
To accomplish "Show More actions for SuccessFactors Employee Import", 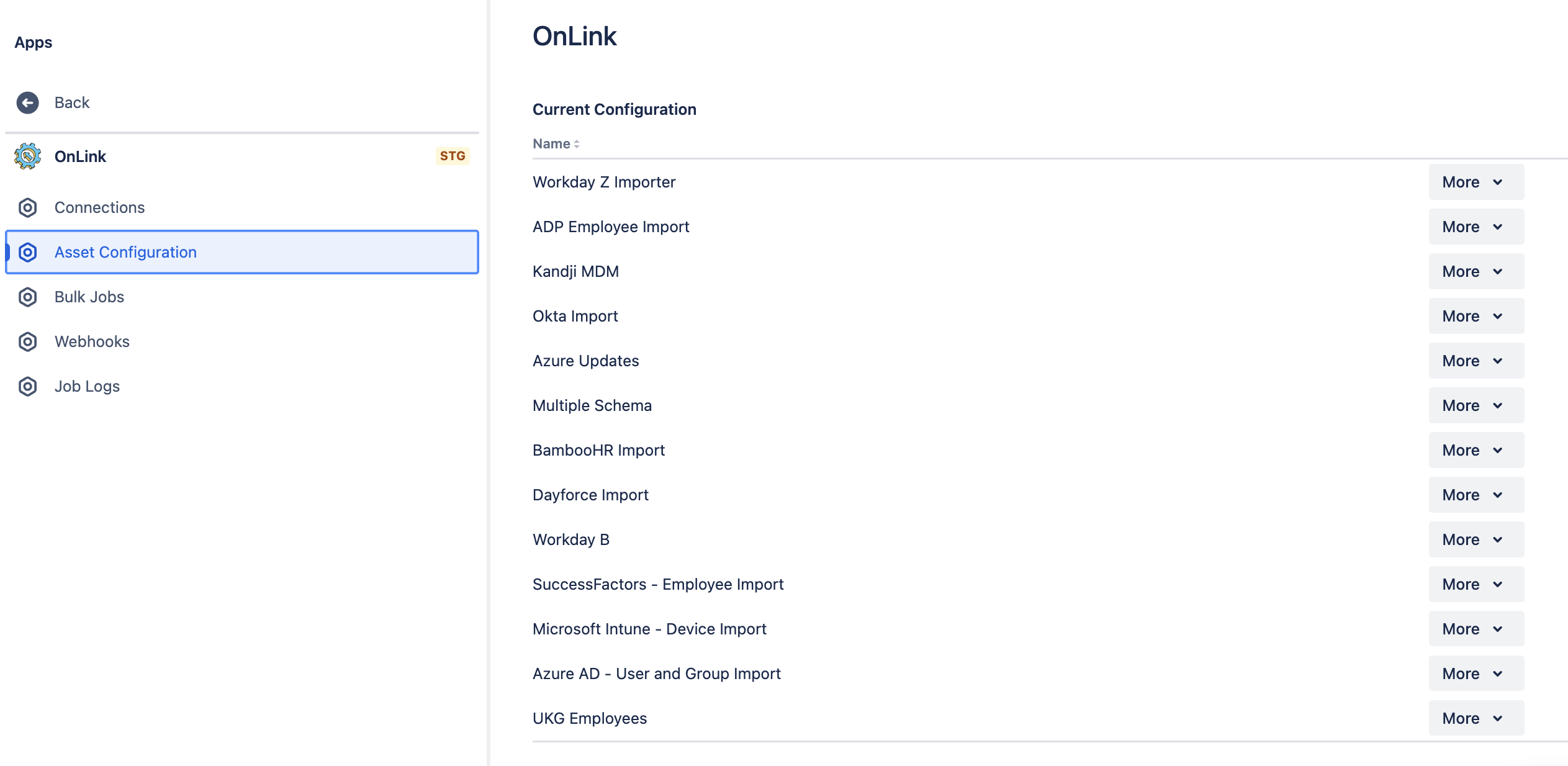I will point(1476,584).
